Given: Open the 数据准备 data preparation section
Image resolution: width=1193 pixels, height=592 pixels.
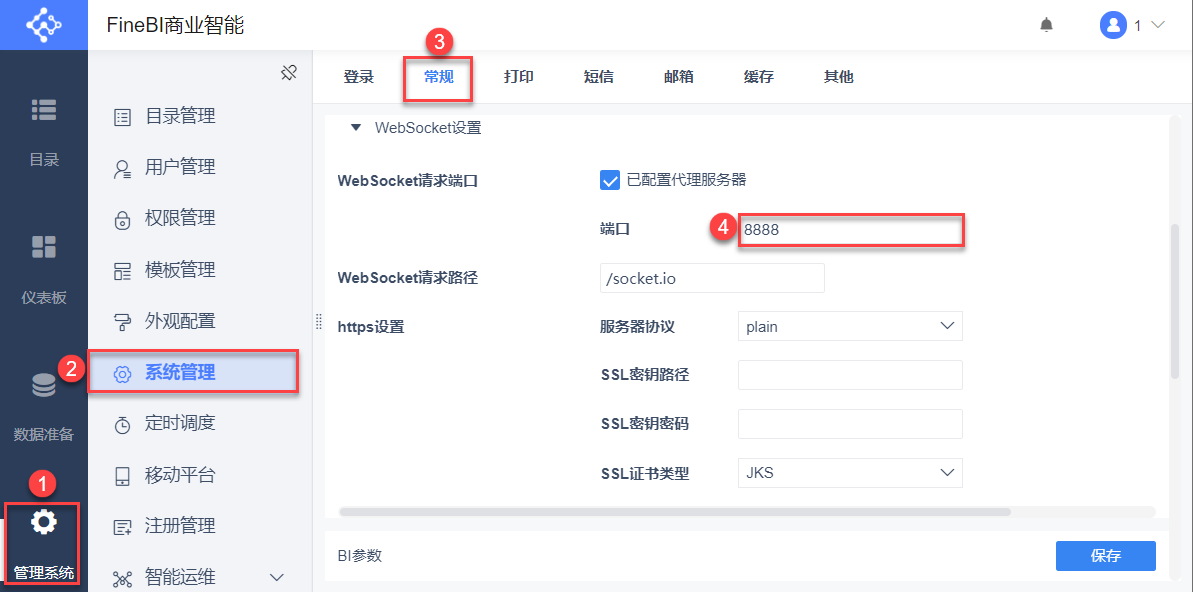Looking at the screenshot, I should [43, 406].
